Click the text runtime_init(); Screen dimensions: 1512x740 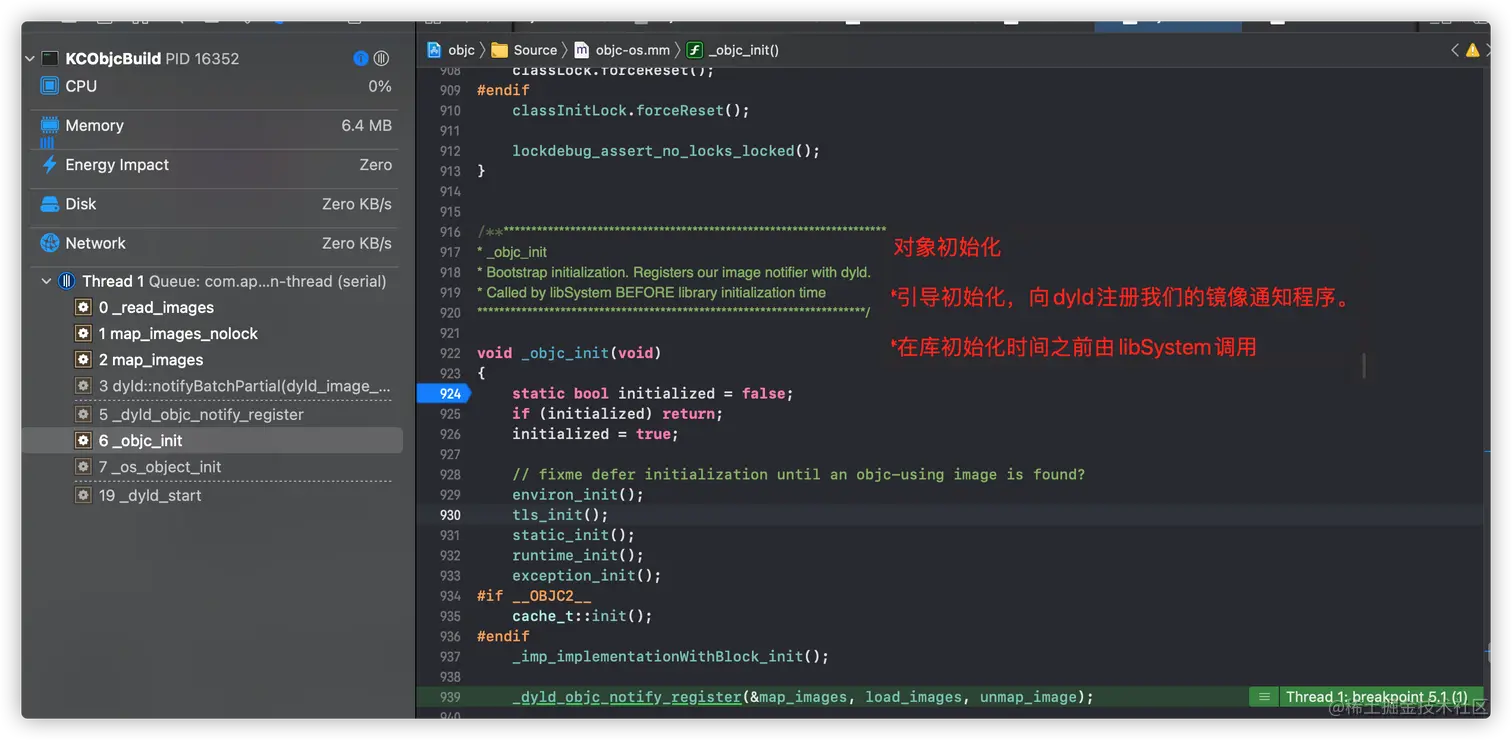click(x=578, y=555)
